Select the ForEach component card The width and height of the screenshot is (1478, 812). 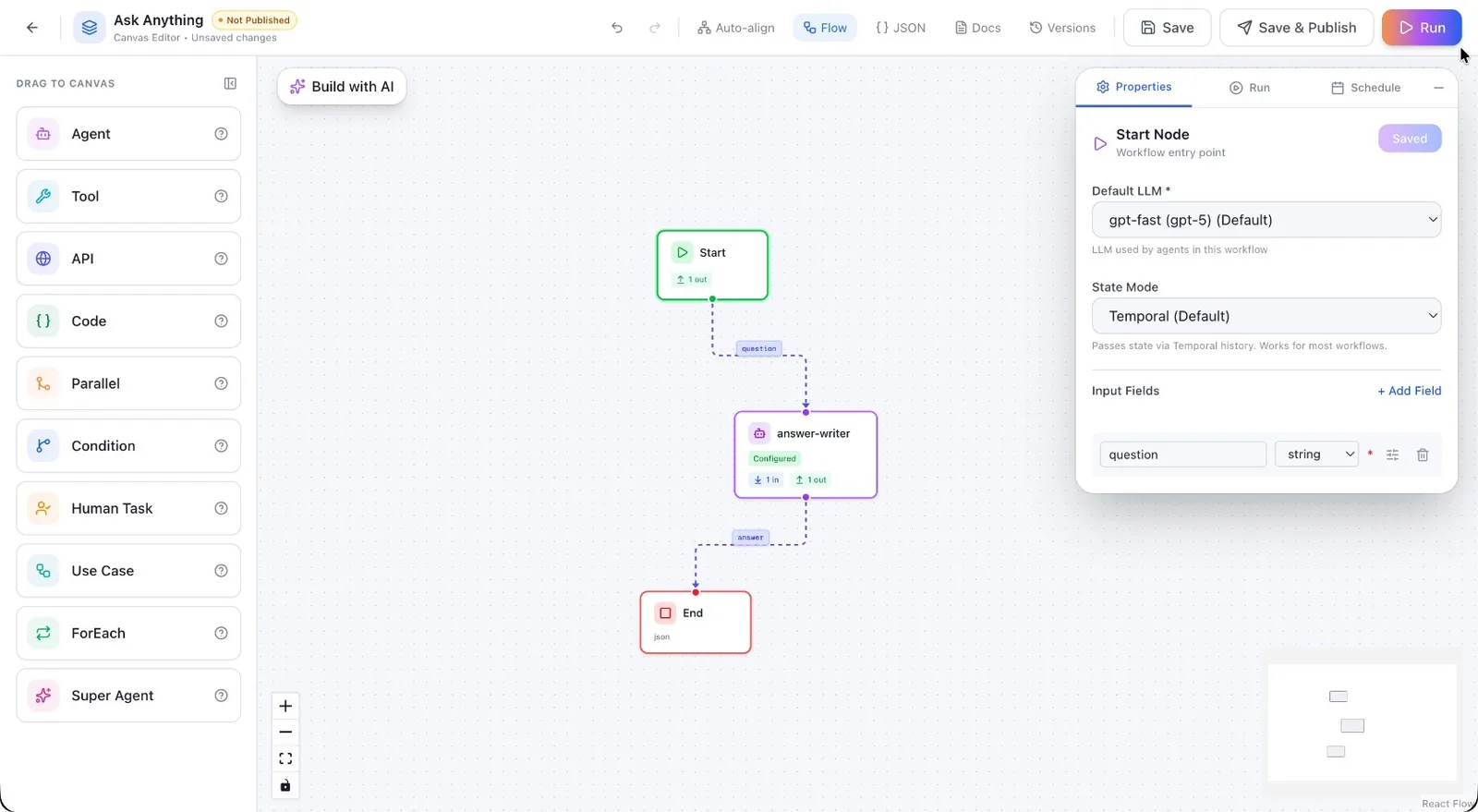tap(128, 633)
